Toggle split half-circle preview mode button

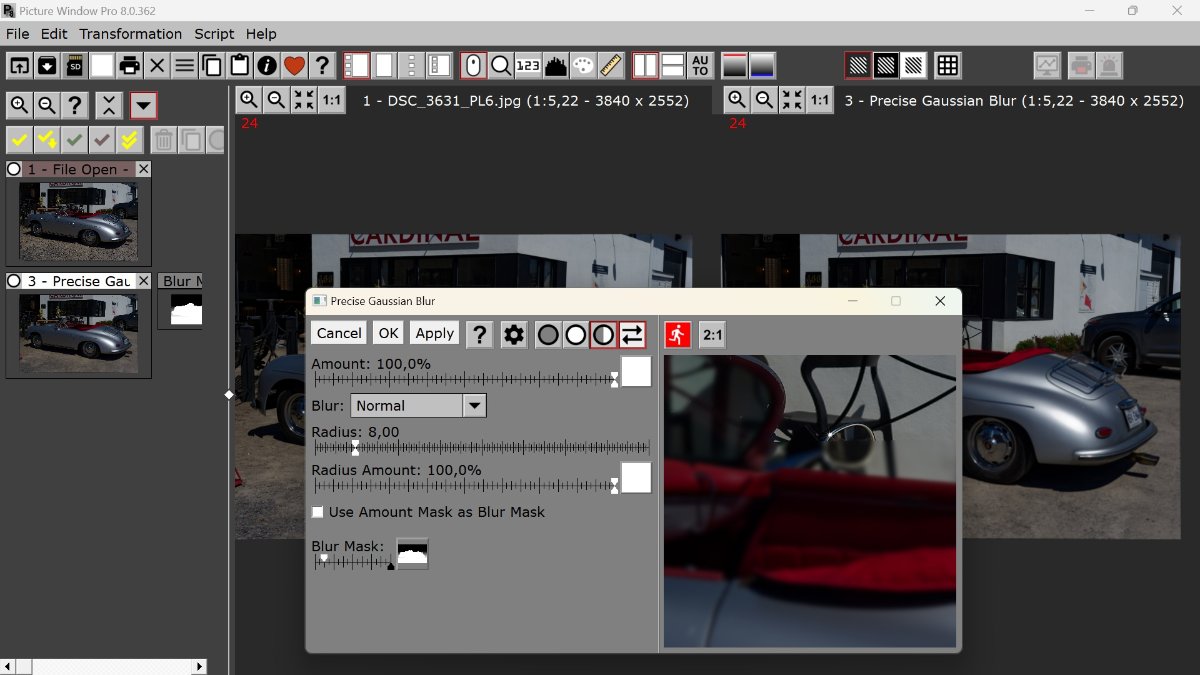pyautogui.click(x=603, y=334)
